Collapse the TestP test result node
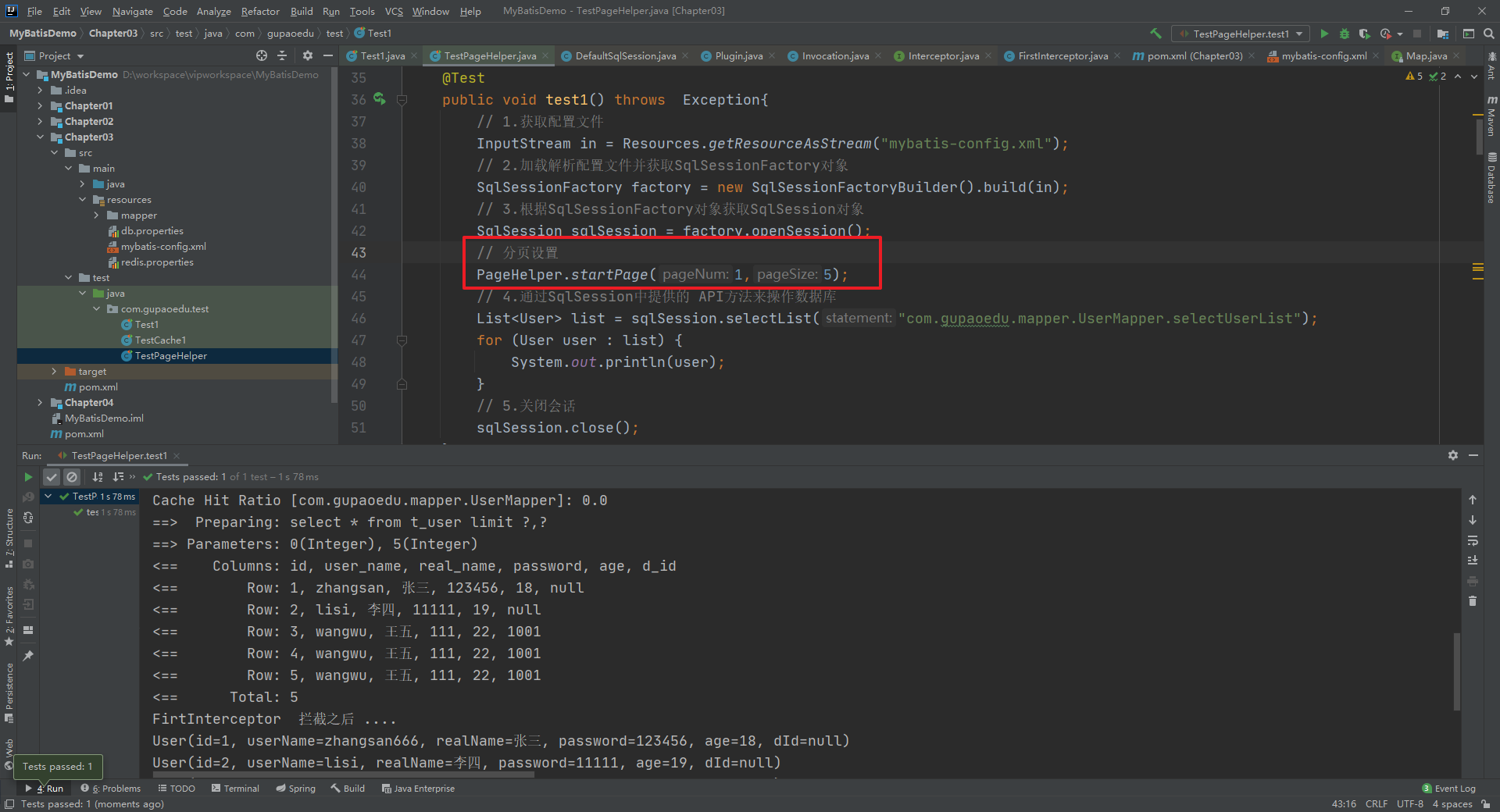 (x=48, y=496)
